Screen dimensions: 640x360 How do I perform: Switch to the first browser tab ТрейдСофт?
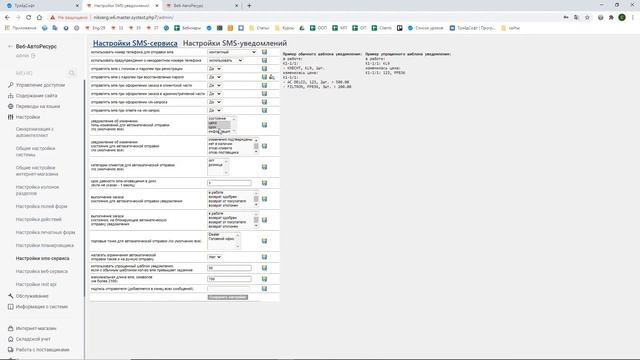coord(42,6)
